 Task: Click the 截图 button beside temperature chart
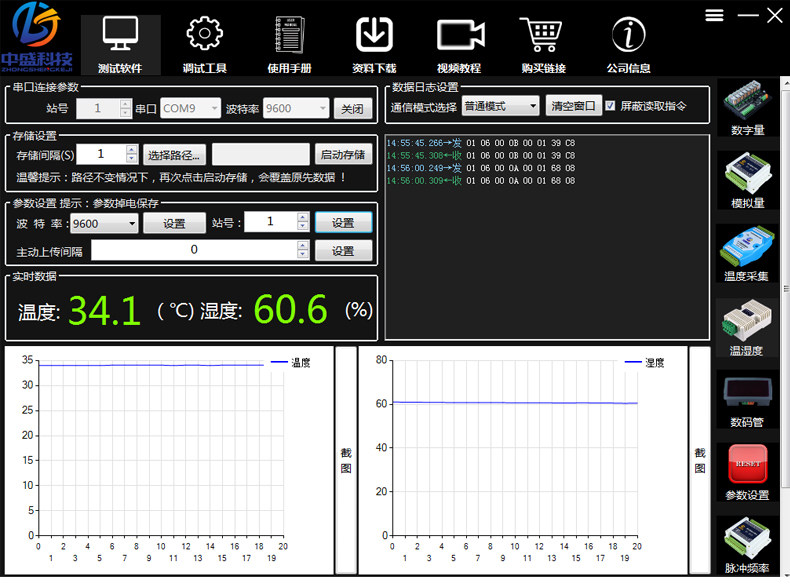[x=346, y=460]
